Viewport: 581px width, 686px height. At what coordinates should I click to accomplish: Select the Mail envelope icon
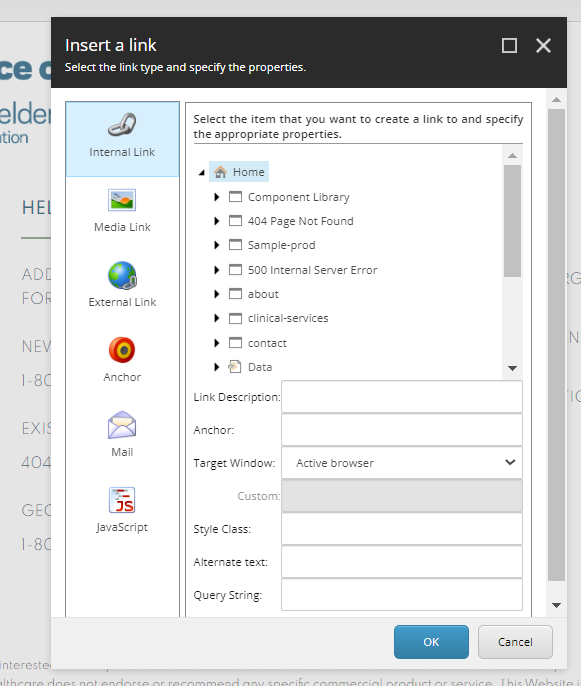pyautogui.click(x=122, y=425)
